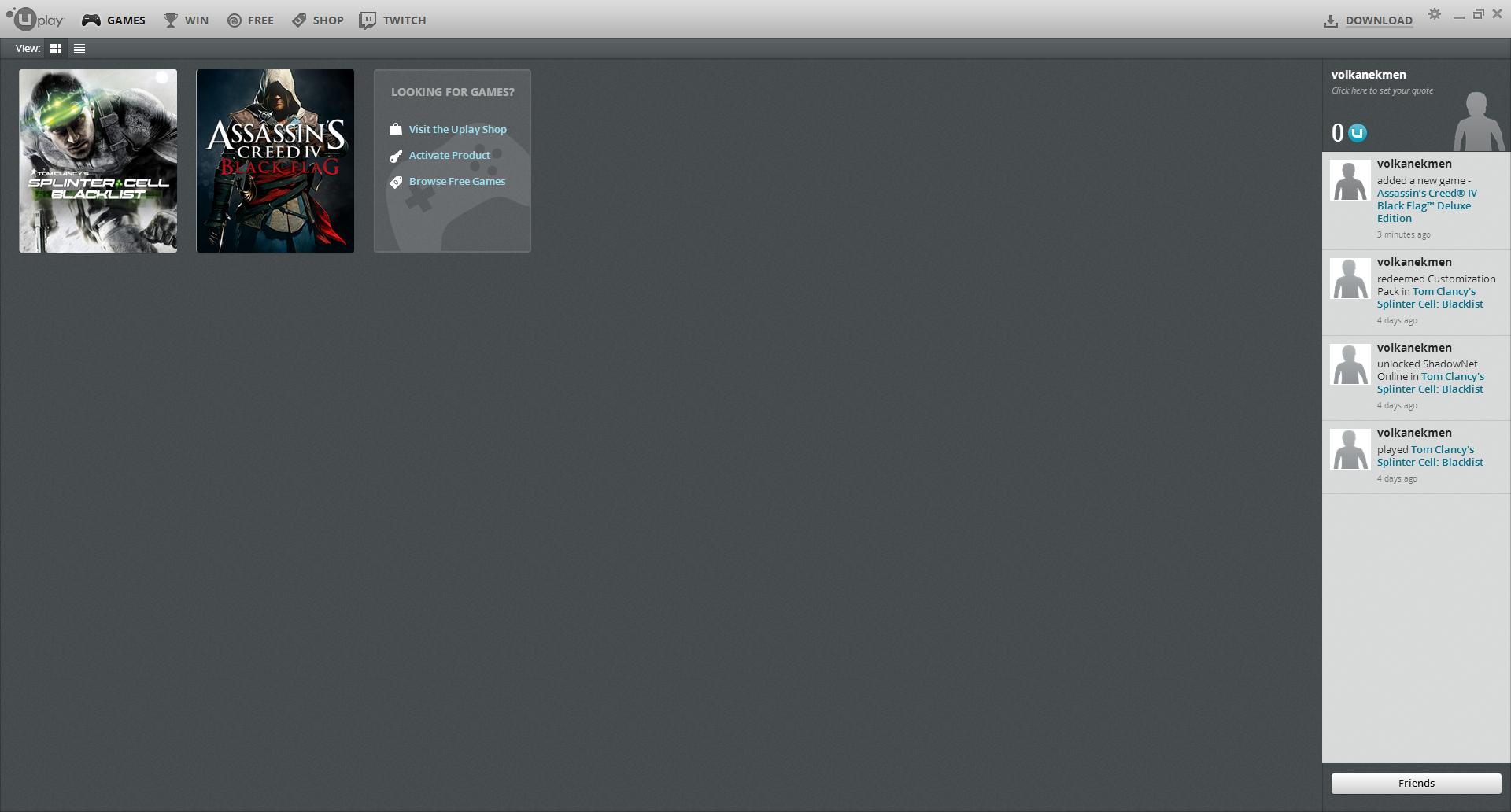Viewport: 1511px width, 812px height.
Task: Click the trophy icon next to Win
Action: point(171,20)
